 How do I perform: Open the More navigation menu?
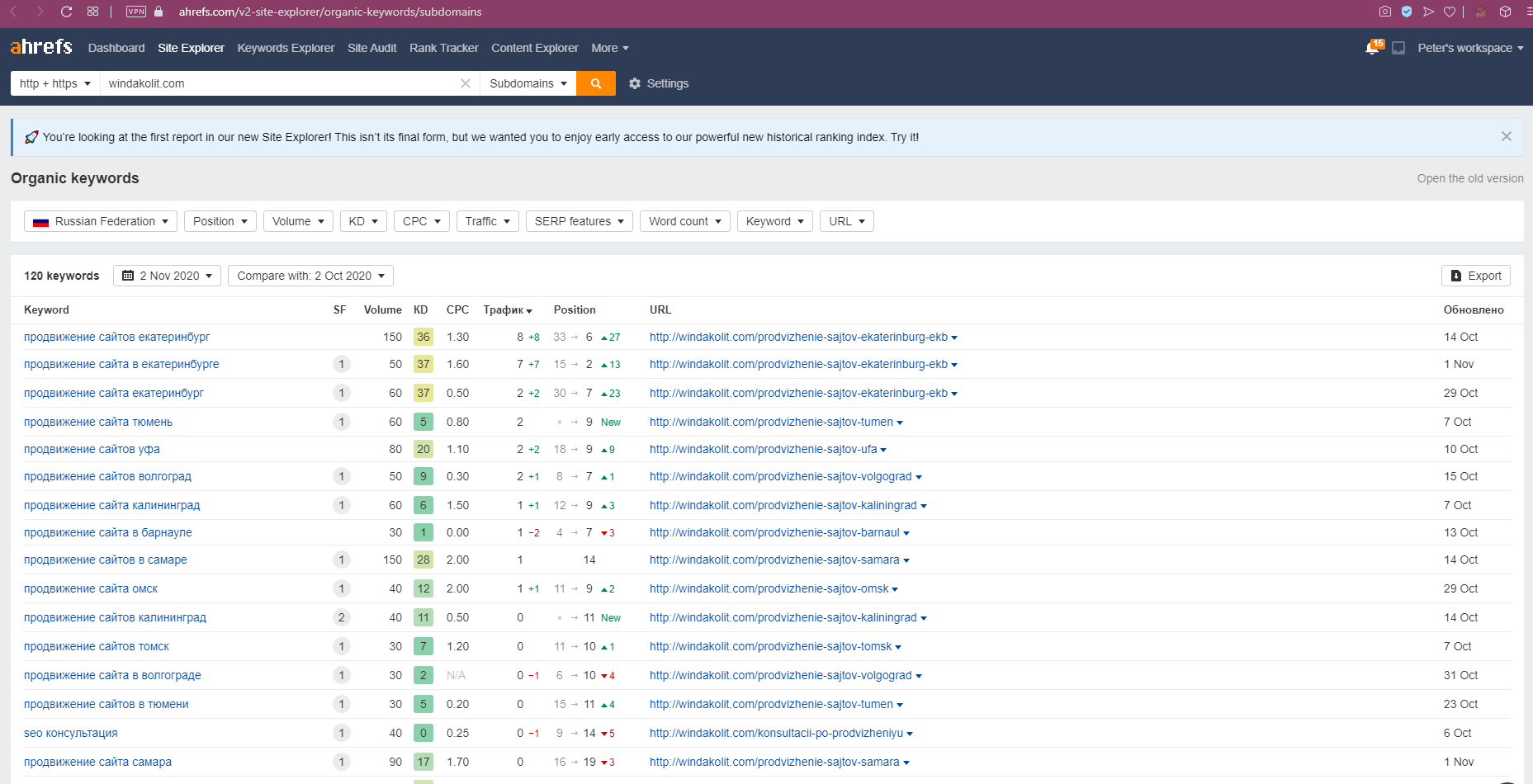(610, 48)
